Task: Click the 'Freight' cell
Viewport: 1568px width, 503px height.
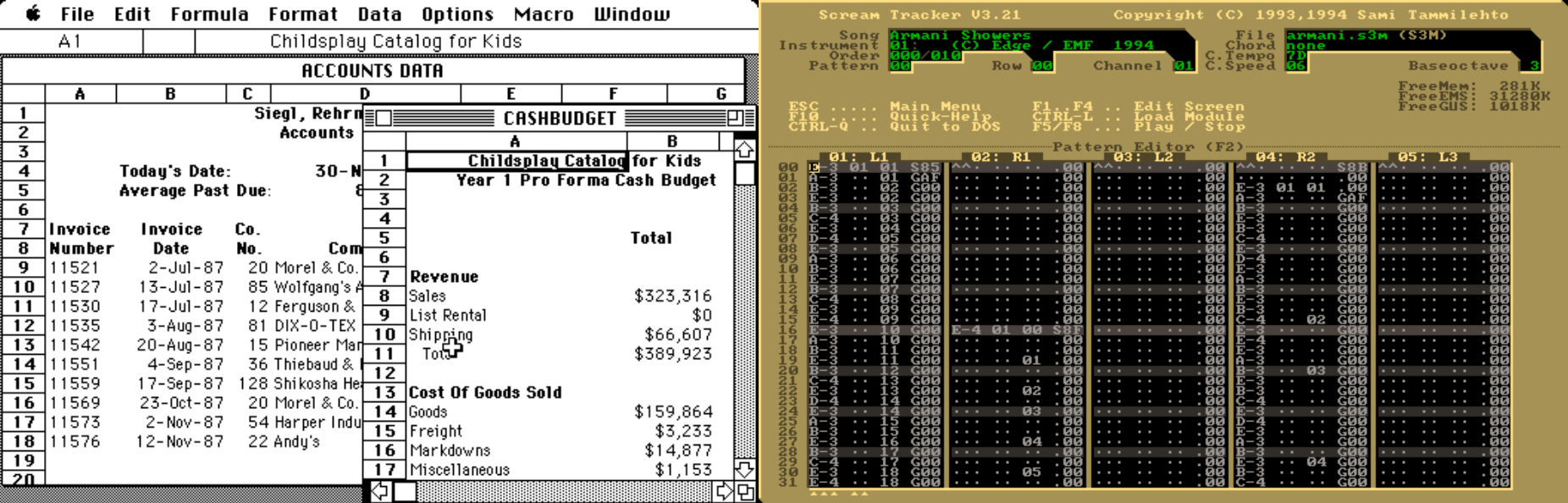Action: pos(436,431)
